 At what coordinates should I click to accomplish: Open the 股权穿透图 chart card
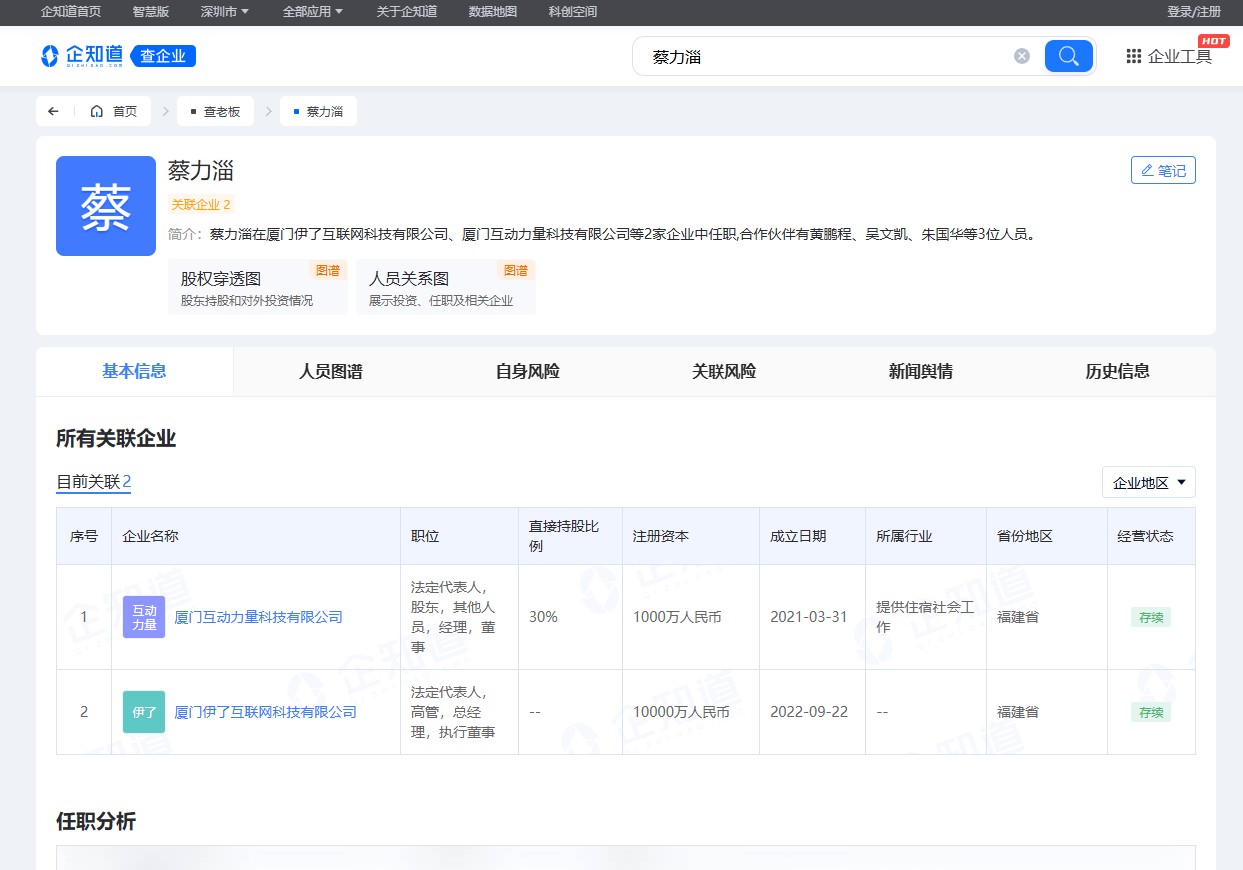257,288
